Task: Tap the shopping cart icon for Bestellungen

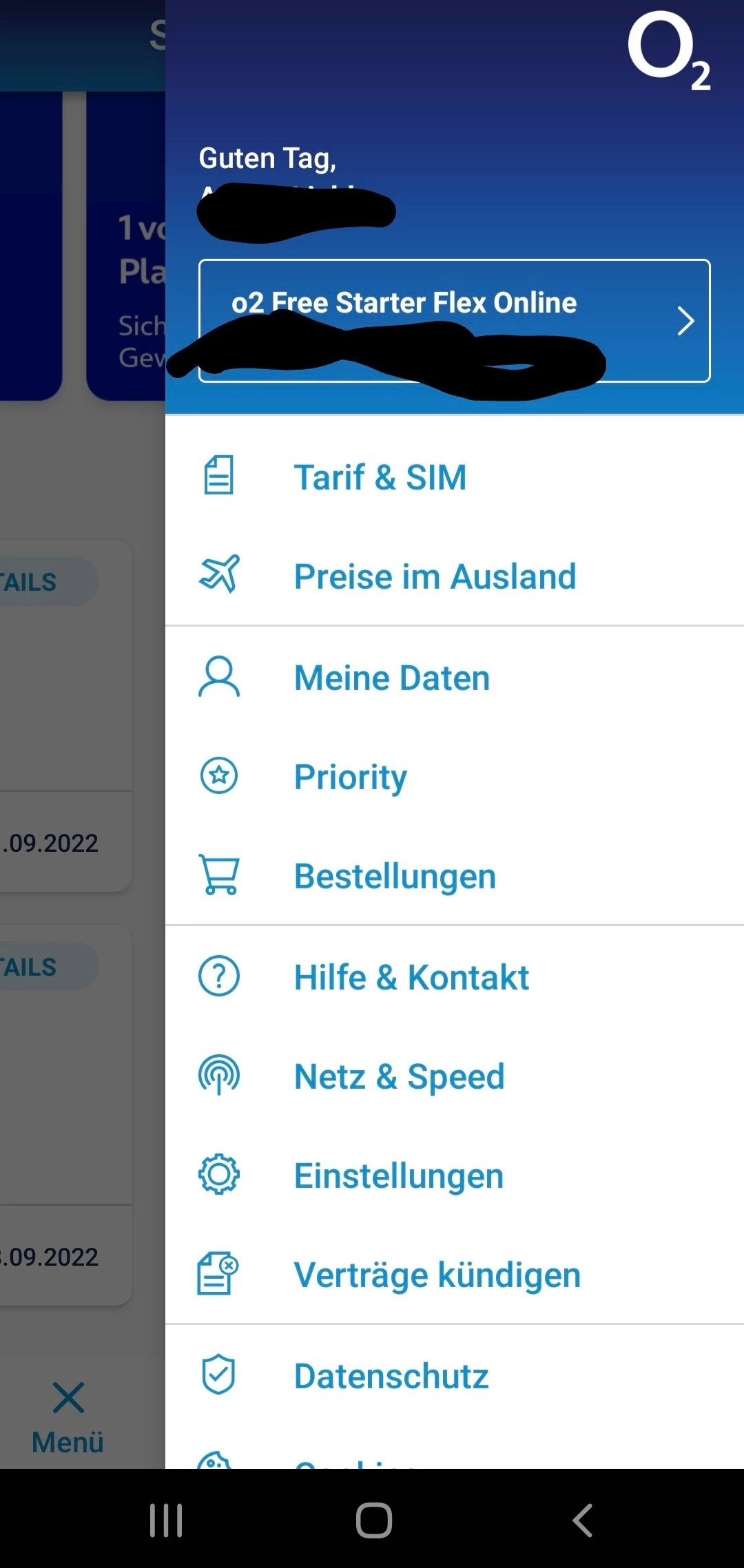Action: coord(219,875)
